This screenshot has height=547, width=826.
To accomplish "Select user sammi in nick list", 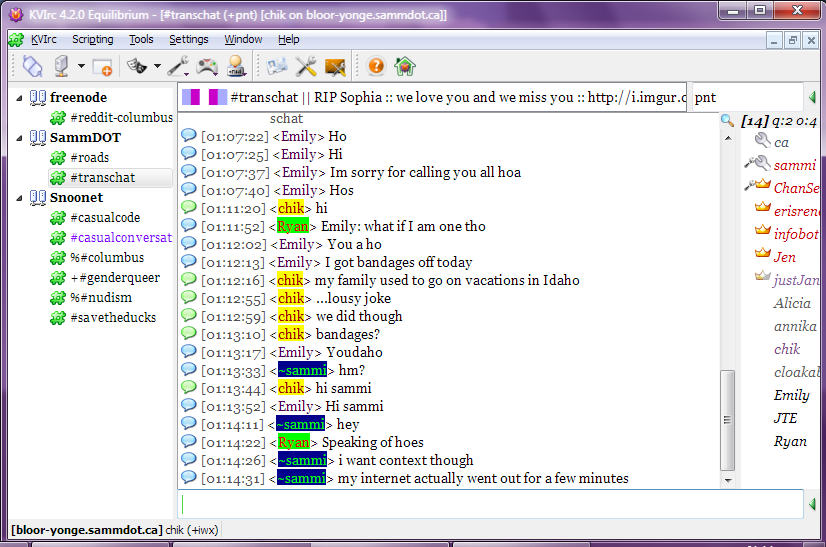I will [x=794, y=165].
